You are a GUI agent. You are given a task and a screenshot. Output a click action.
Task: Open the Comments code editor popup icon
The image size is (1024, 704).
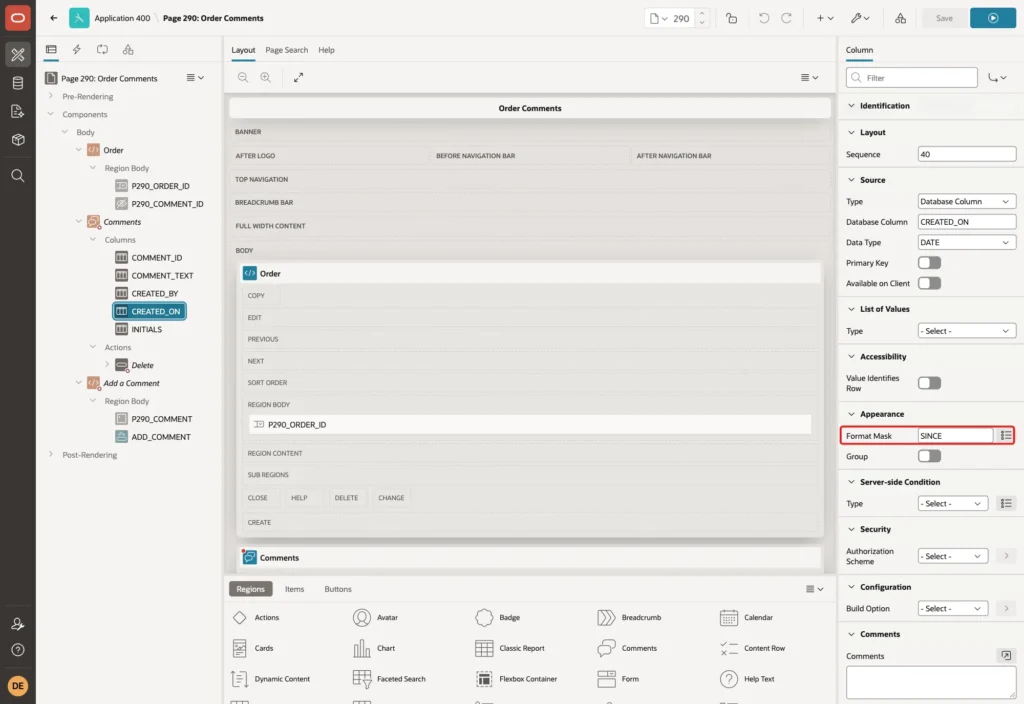tap(1006, 655)
